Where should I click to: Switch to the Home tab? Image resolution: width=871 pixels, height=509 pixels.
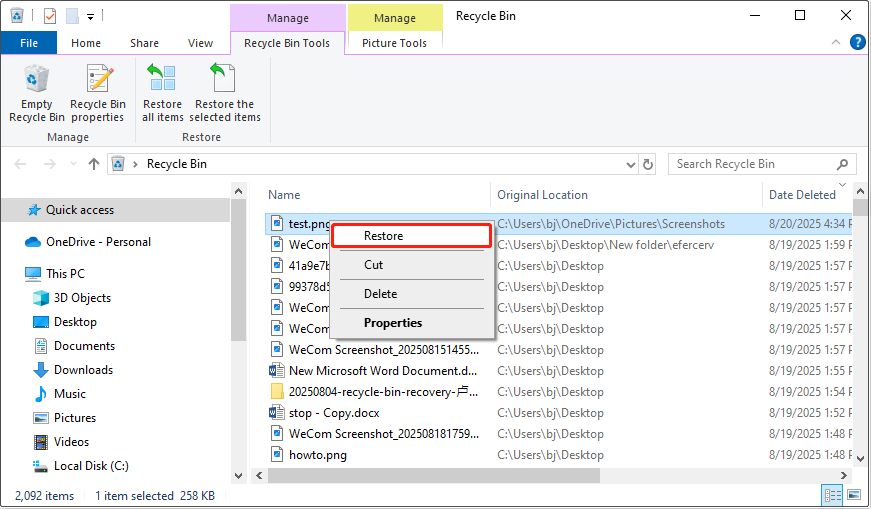click(86, 43)
